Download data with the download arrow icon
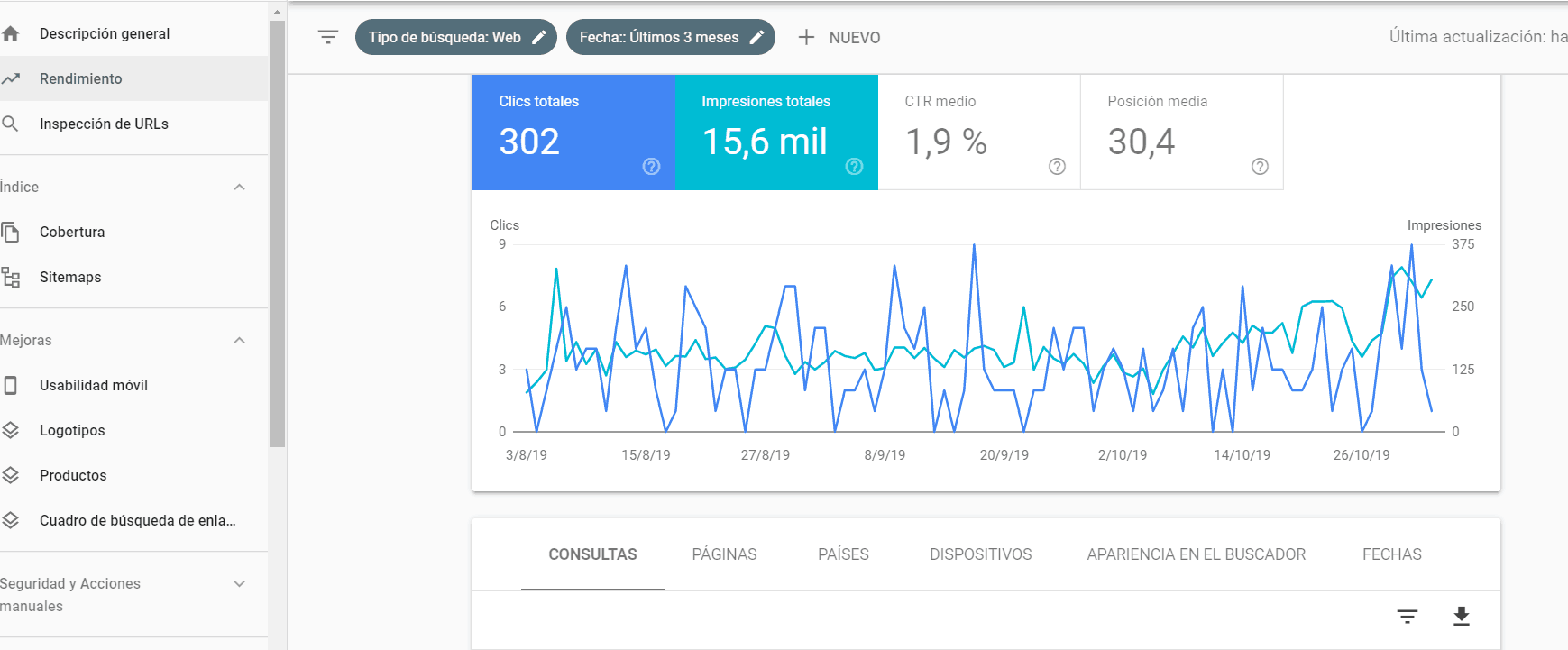 (x=1462, y=616)
